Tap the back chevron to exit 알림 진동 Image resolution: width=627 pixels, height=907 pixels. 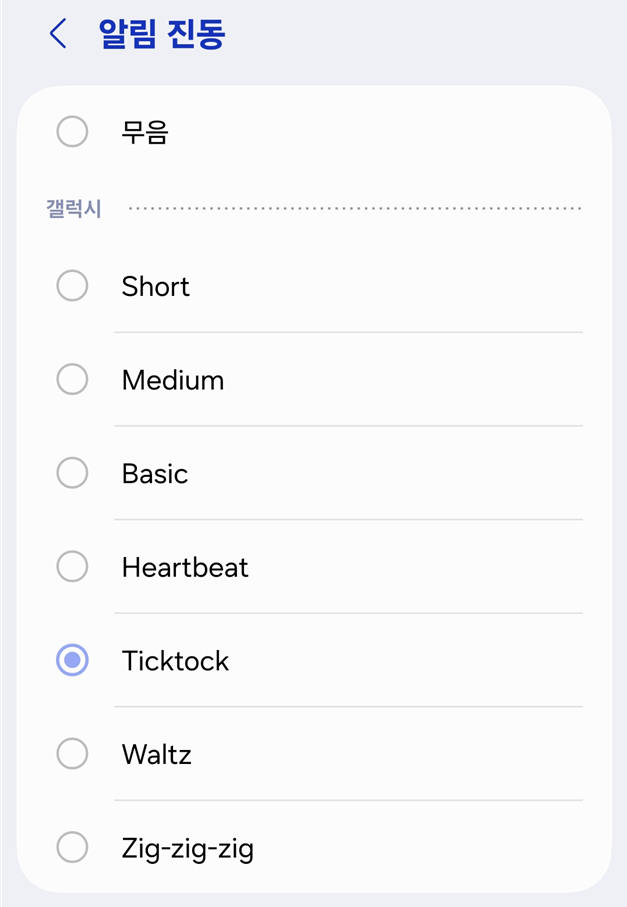tap(56, 33)
